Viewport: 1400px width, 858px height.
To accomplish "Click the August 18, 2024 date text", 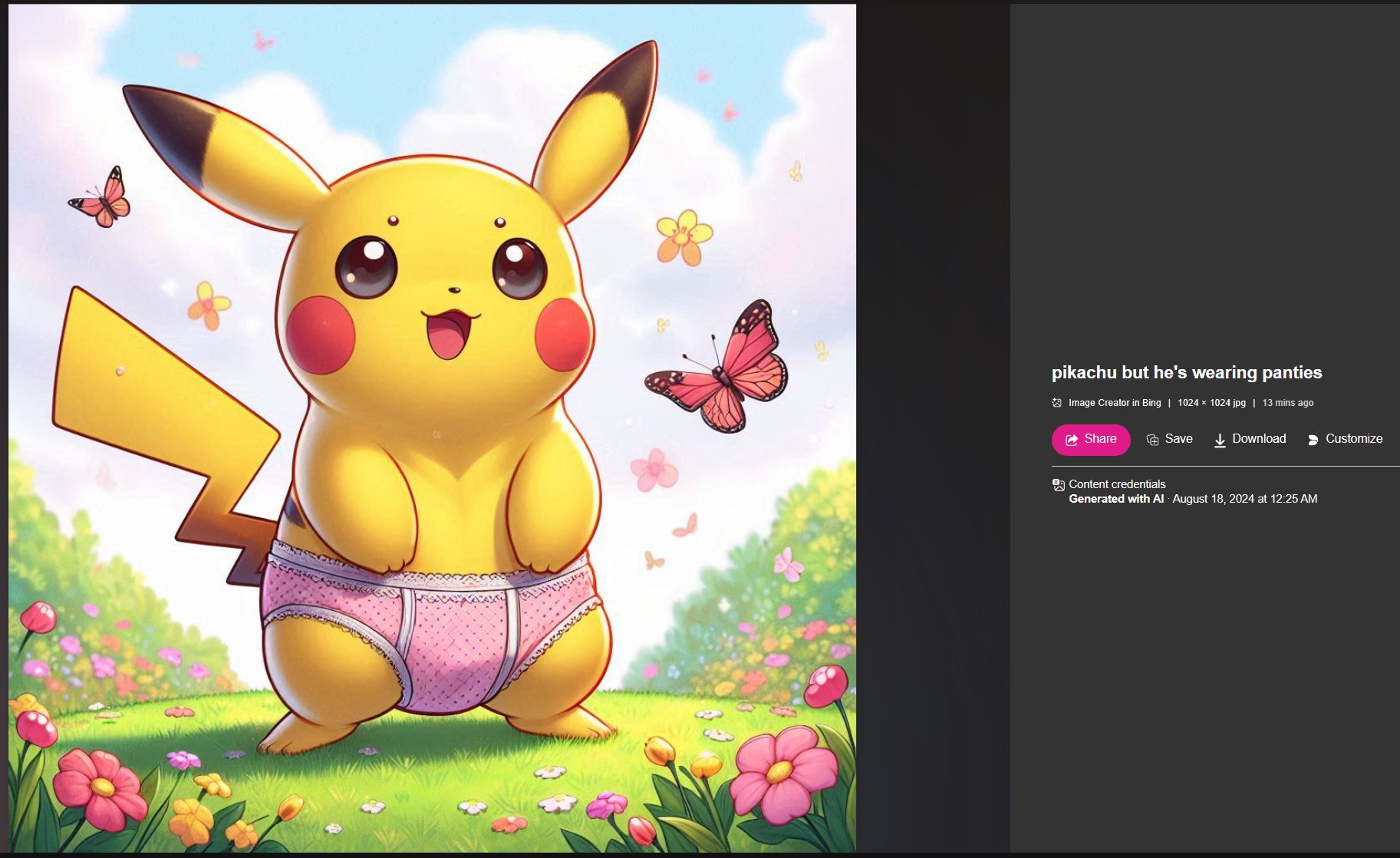I will click(1245, 499).
